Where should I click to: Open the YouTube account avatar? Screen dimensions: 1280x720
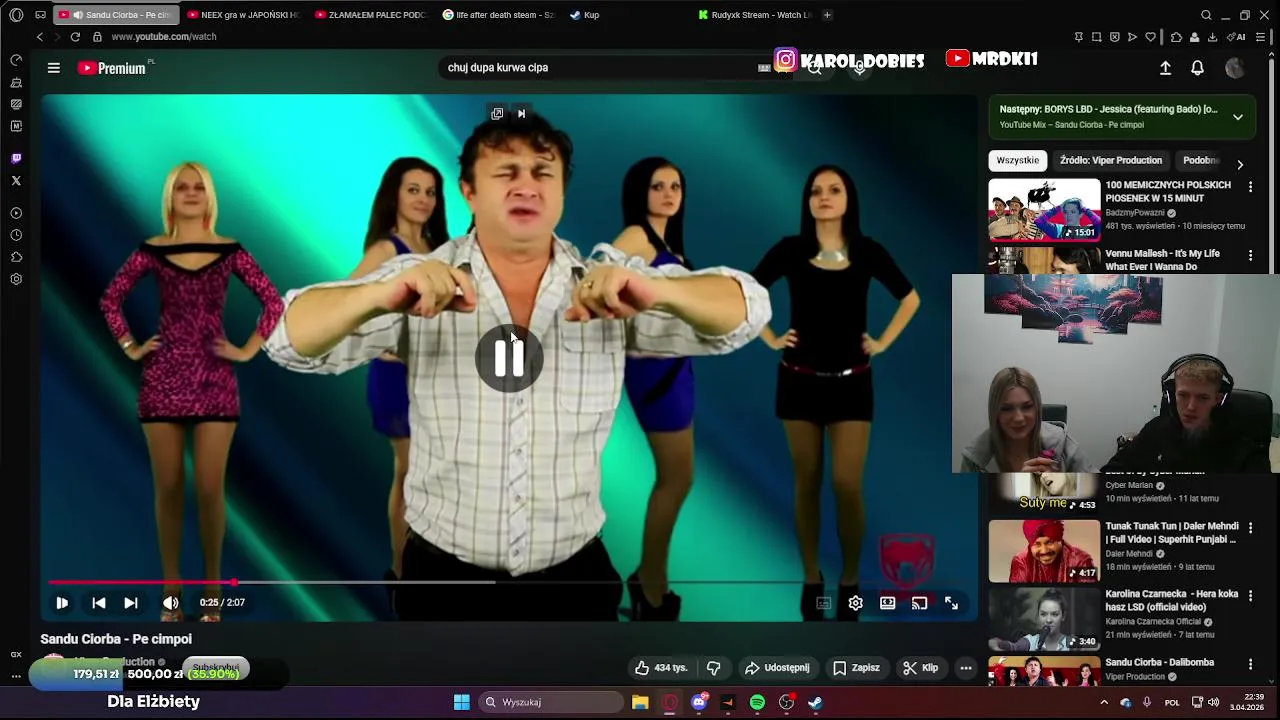pos(1235,68)
